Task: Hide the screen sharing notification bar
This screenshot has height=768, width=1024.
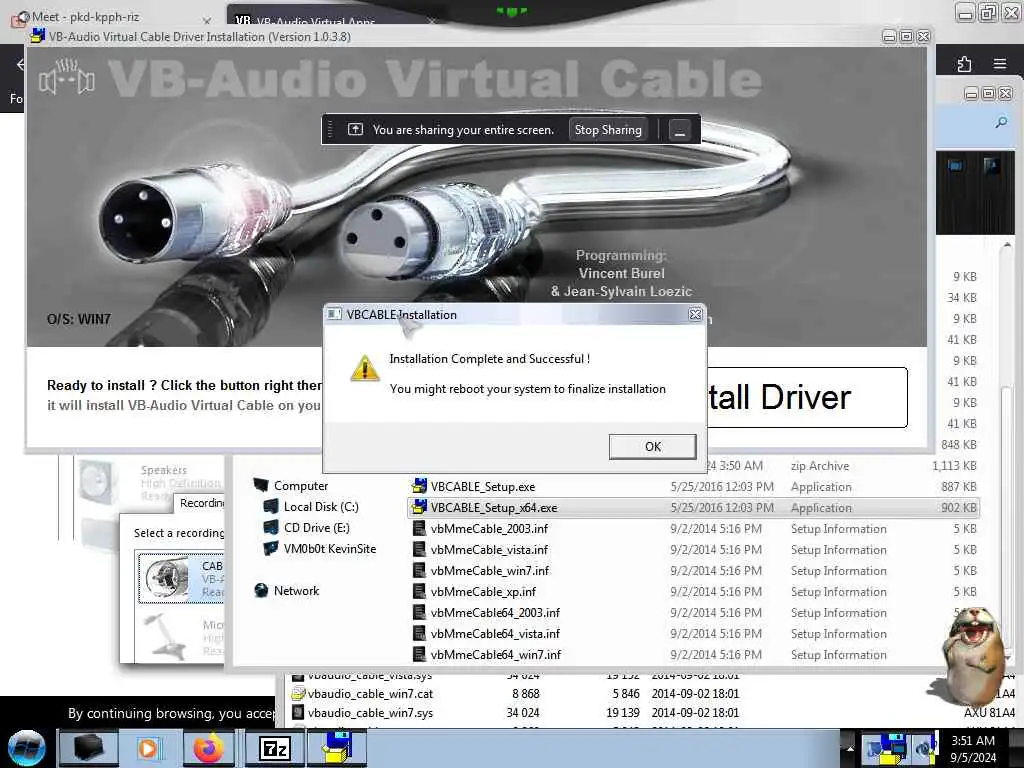Action: coord(679,130)
